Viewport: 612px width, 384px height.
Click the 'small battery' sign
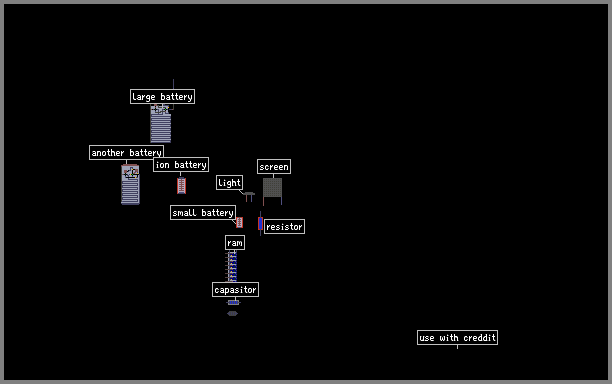pos(203,213)
